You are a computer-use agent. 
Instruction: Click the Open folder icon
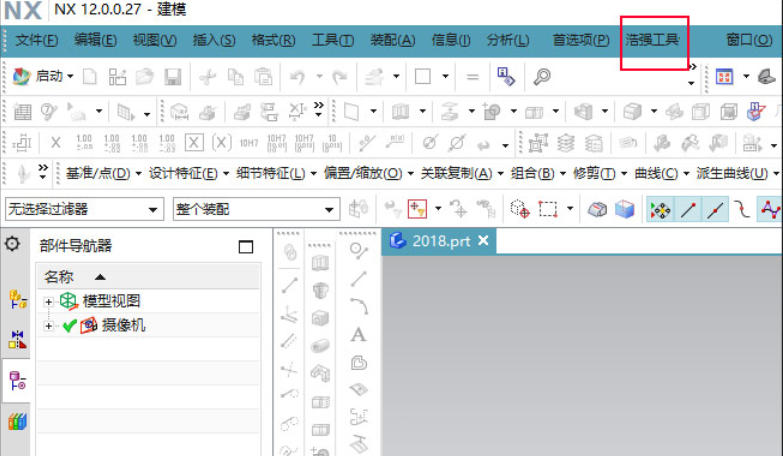[x=145, y=76]
